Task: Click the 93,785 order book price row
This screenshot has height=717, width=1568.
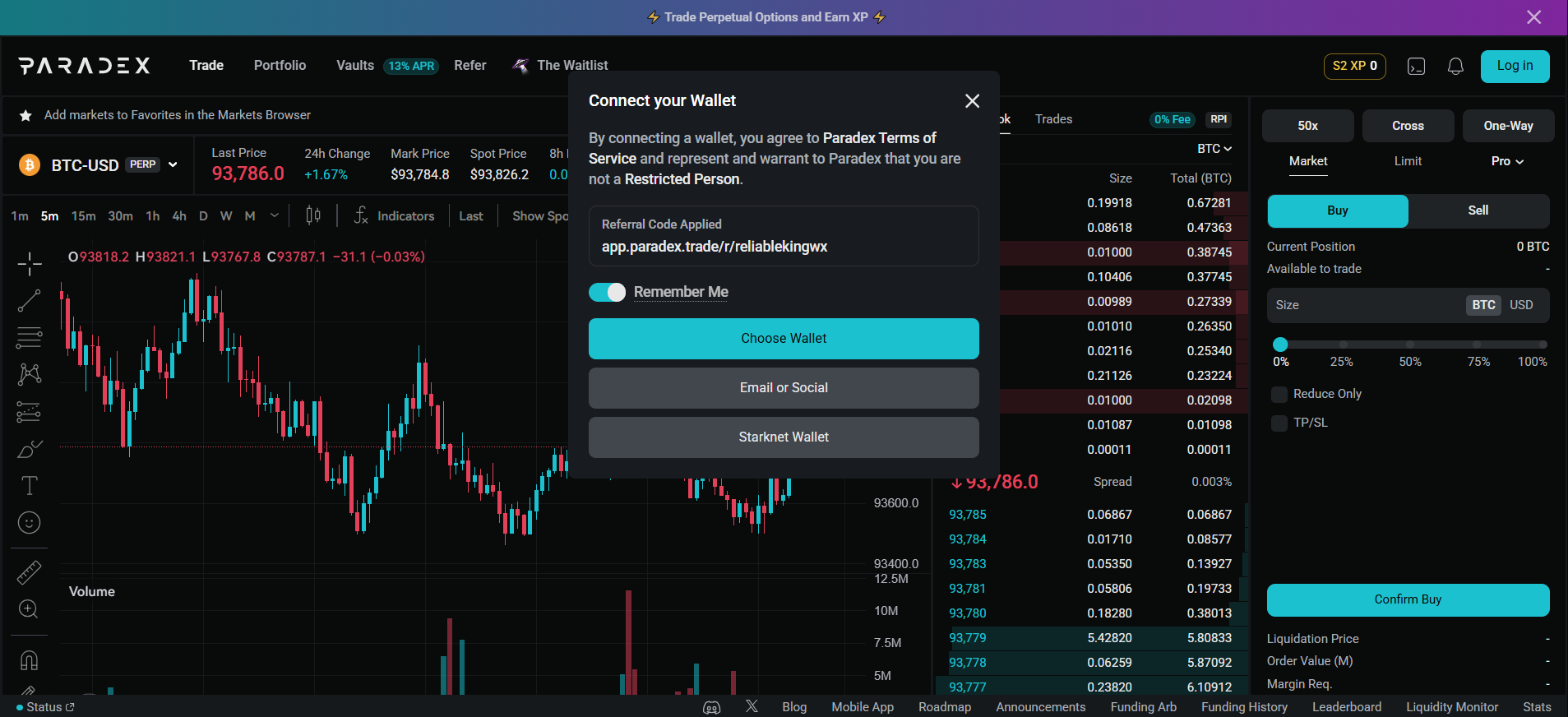Action: (1091, 515)
